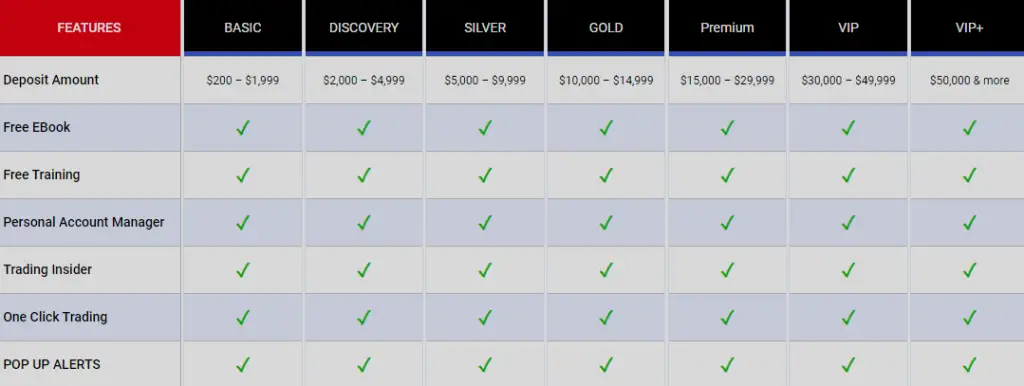Choose the Premium account header
The image size is (1024, 386).
click(x=727, y=27)
